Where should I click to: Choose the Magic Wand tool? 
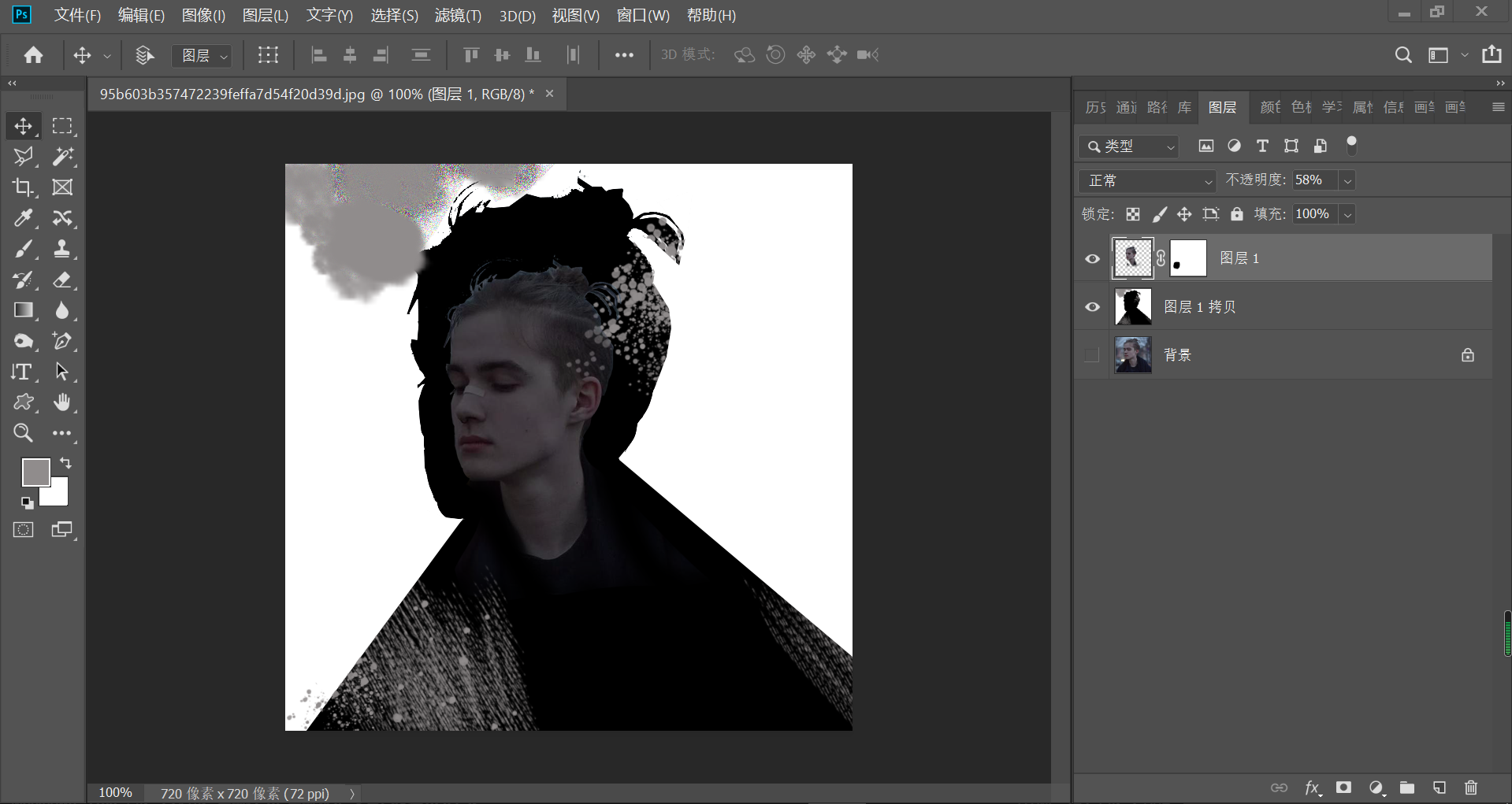pyautogui.click(x=61, y=157)
